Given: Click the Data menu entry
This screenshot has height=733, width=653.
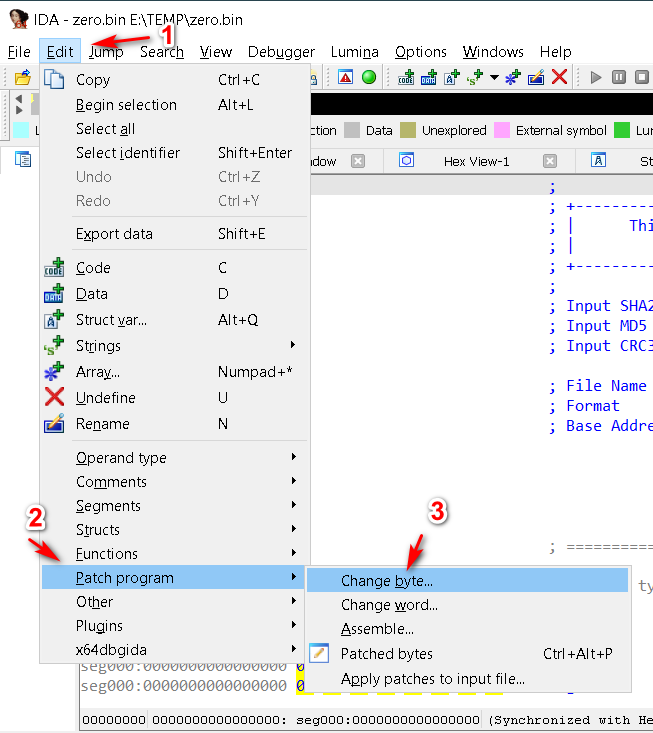Looking at the screenshot, I should pyautogui.click(x=175, y=294).
